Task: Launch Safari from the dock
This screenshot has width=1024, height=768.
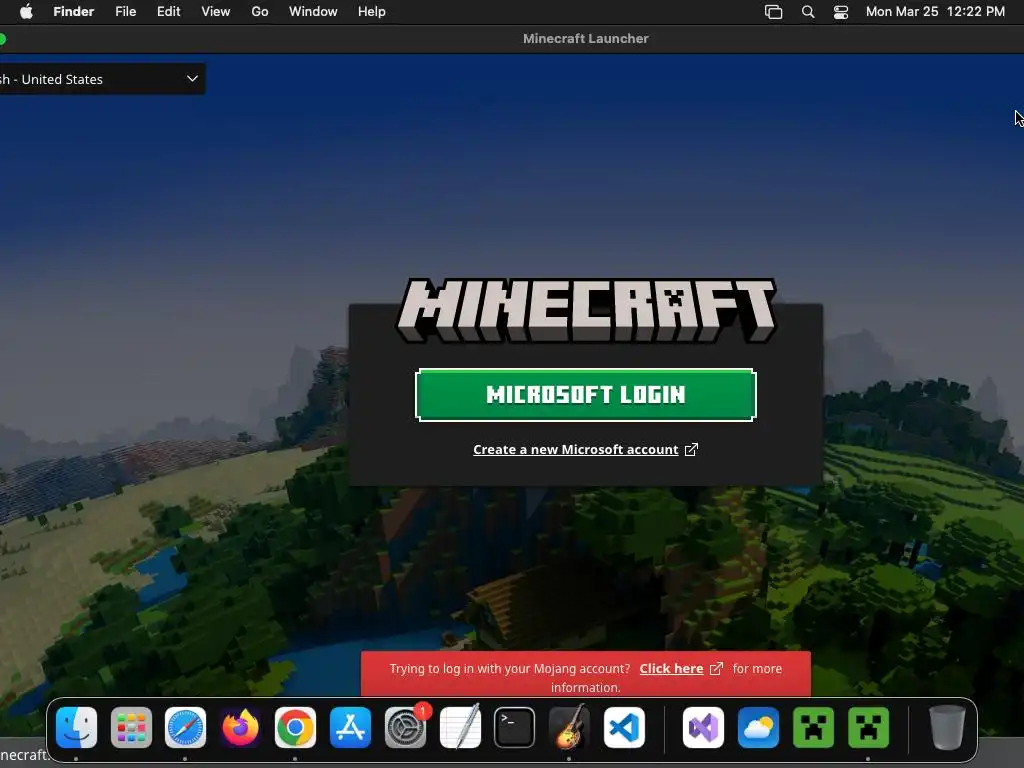Action: pos(185,728)
